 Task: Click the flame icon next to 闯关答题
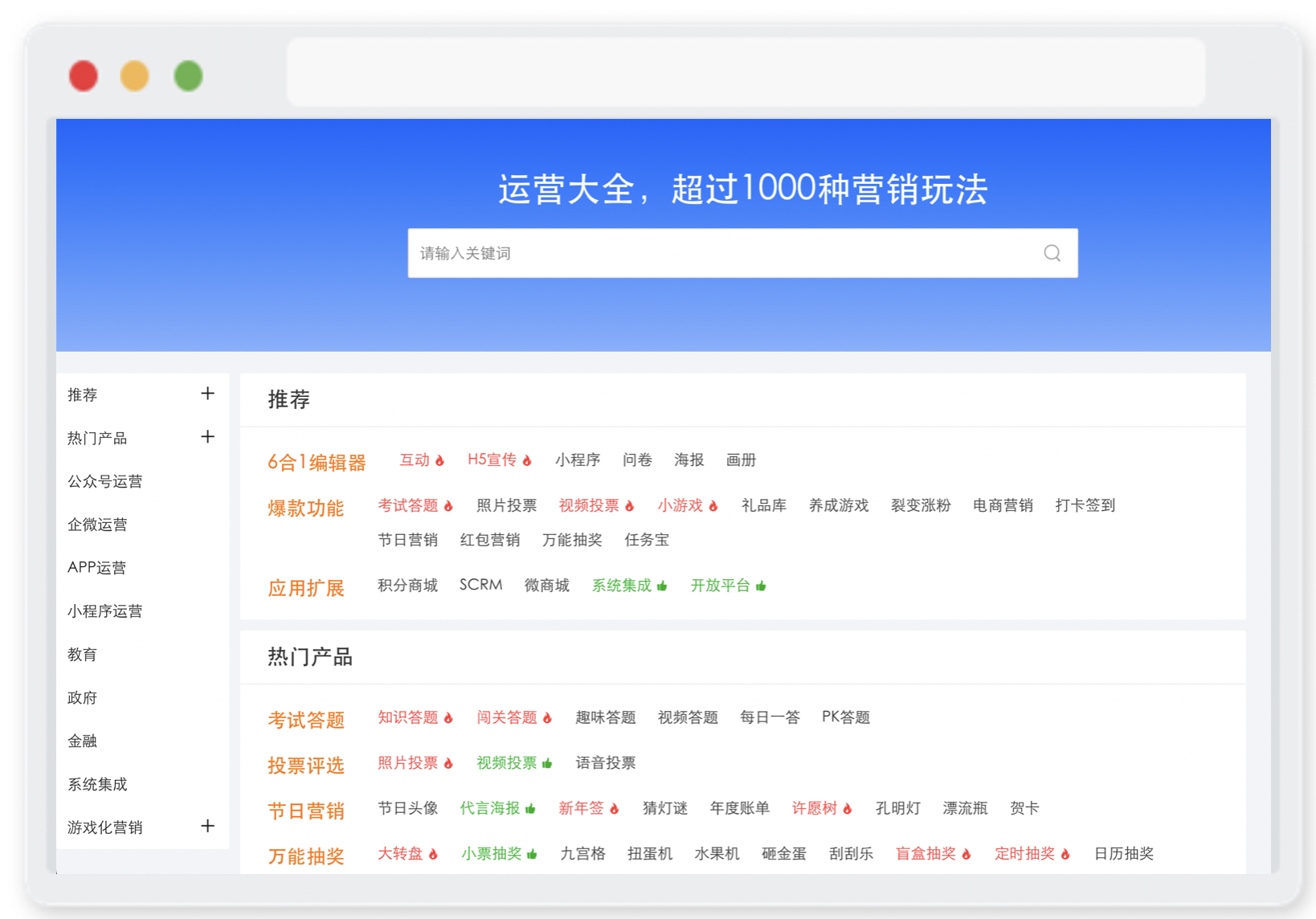tap(547, 717)
